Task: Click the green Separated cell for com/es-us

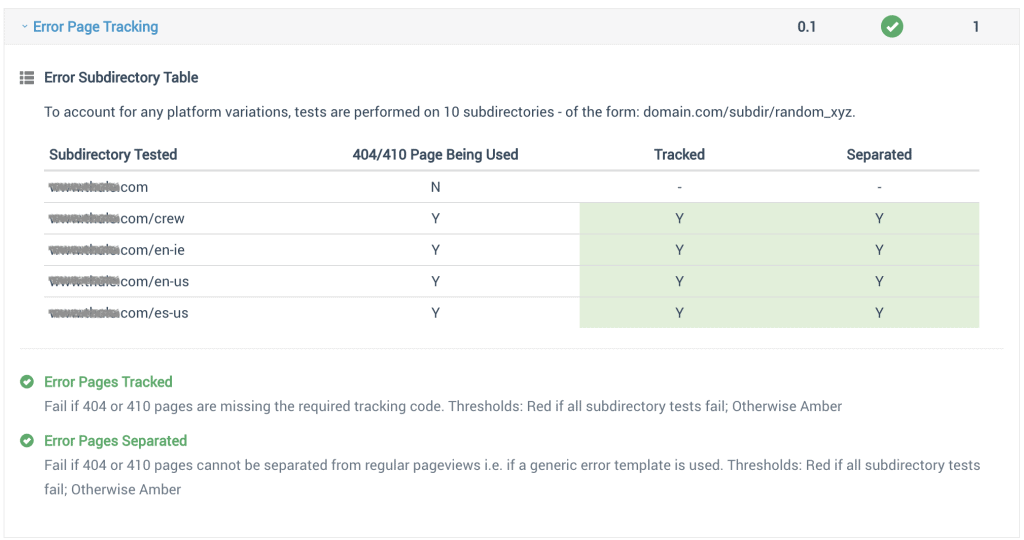Action: coord(879,313)
